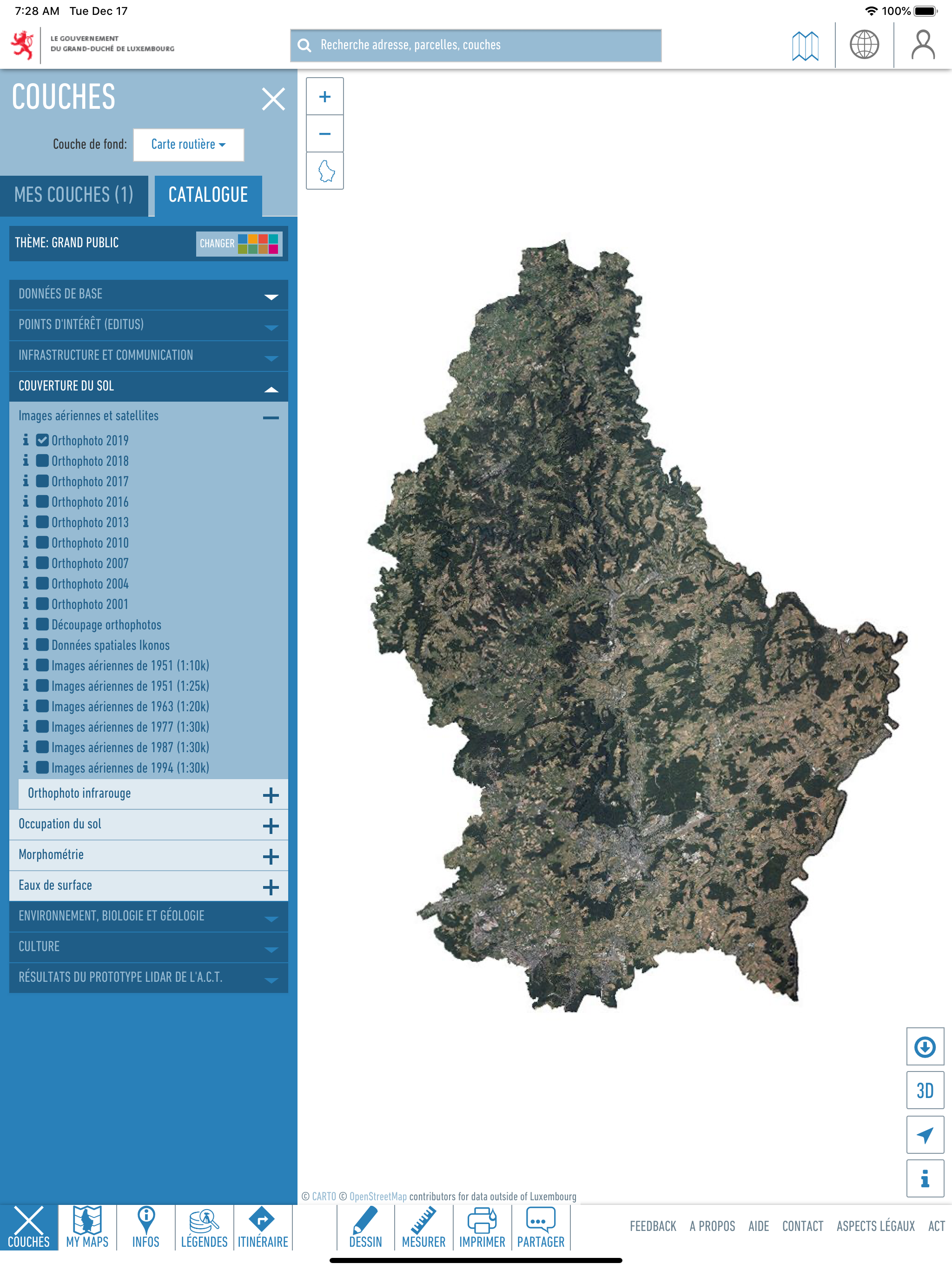Image resolution: width=952 pixels, height=1270 pixels.
Task: Click the address search input field
Action: pos(476,46)
